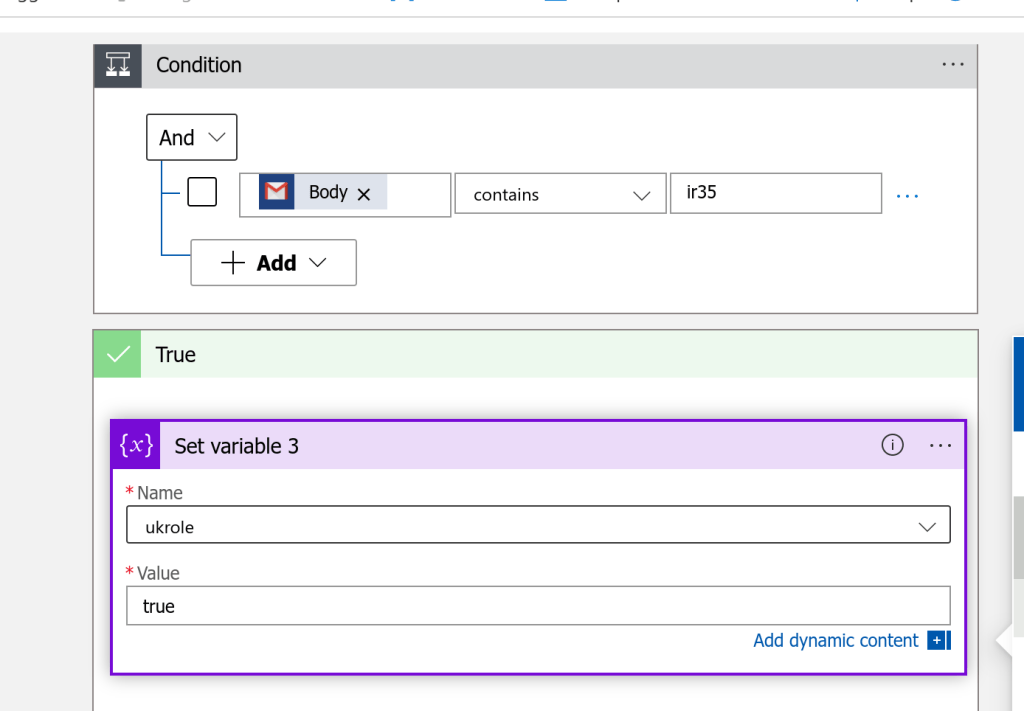Open the Condition card ellipsis menu
The width and height of the screenshot is (1024, 711).
[952, 65]
